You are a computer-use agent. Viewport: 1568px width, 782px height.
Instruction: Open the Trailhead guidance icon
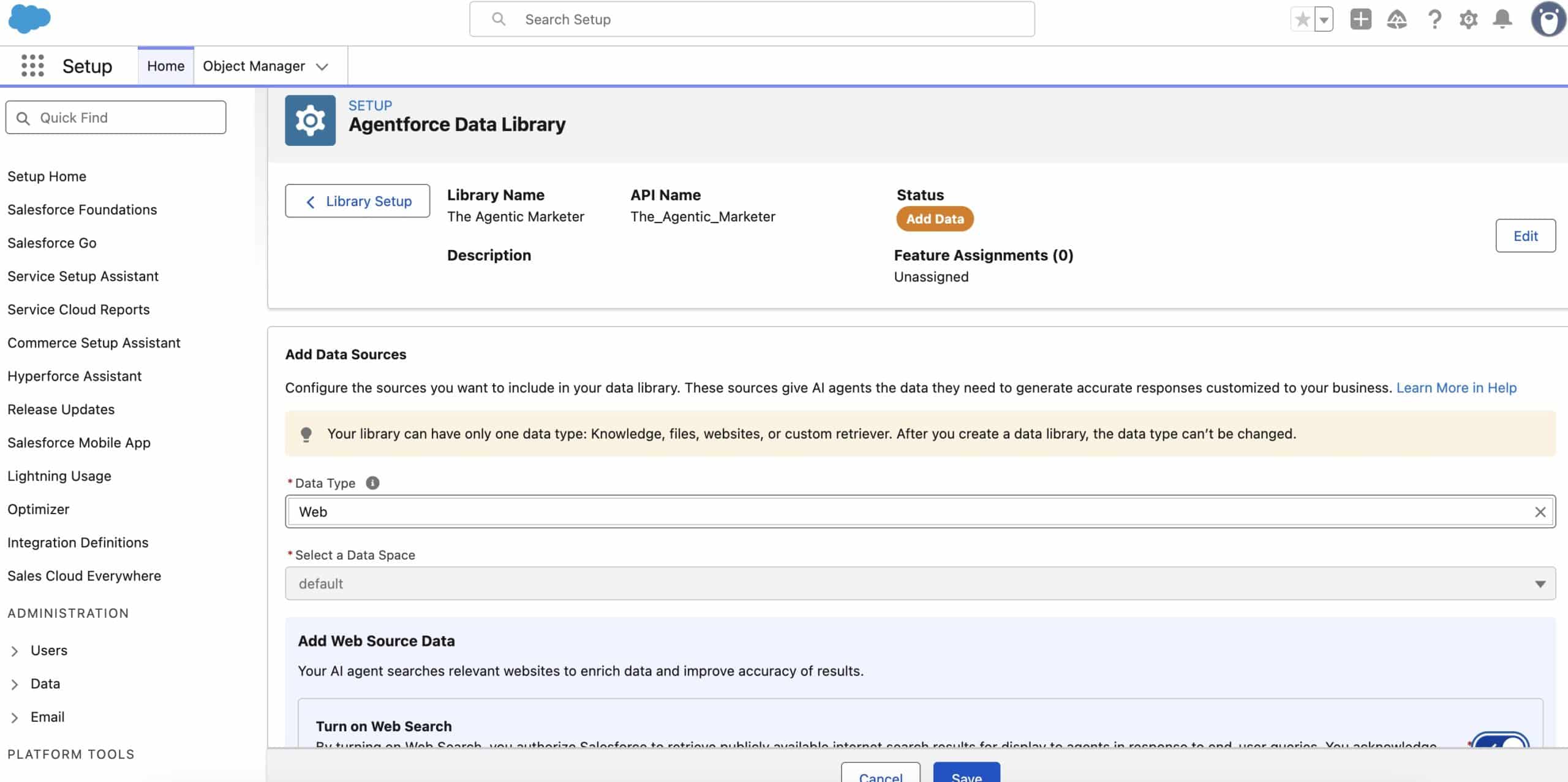pos(1396,20)
